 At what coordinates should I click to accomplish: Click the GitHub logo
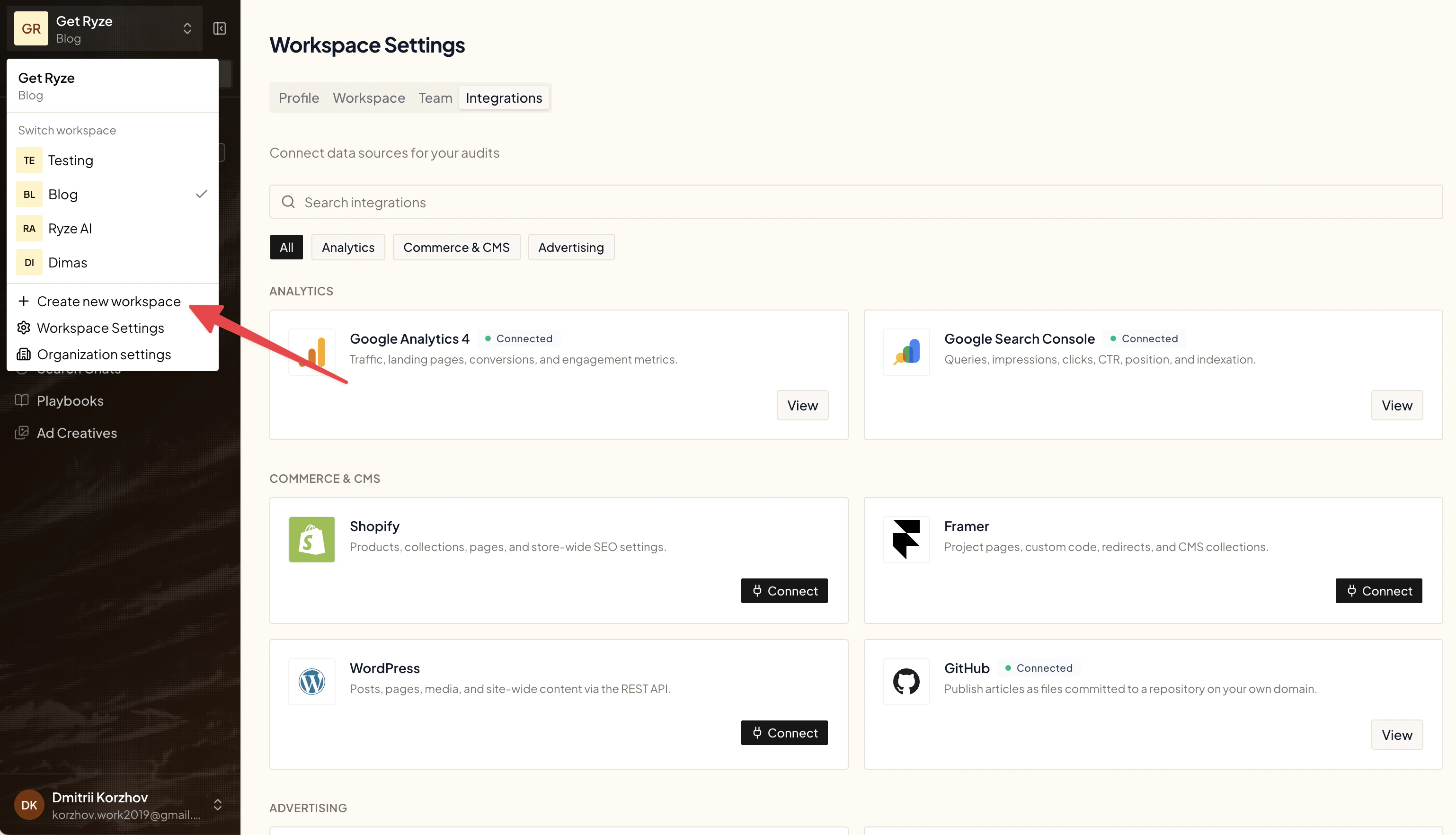[x=906, y=682]
